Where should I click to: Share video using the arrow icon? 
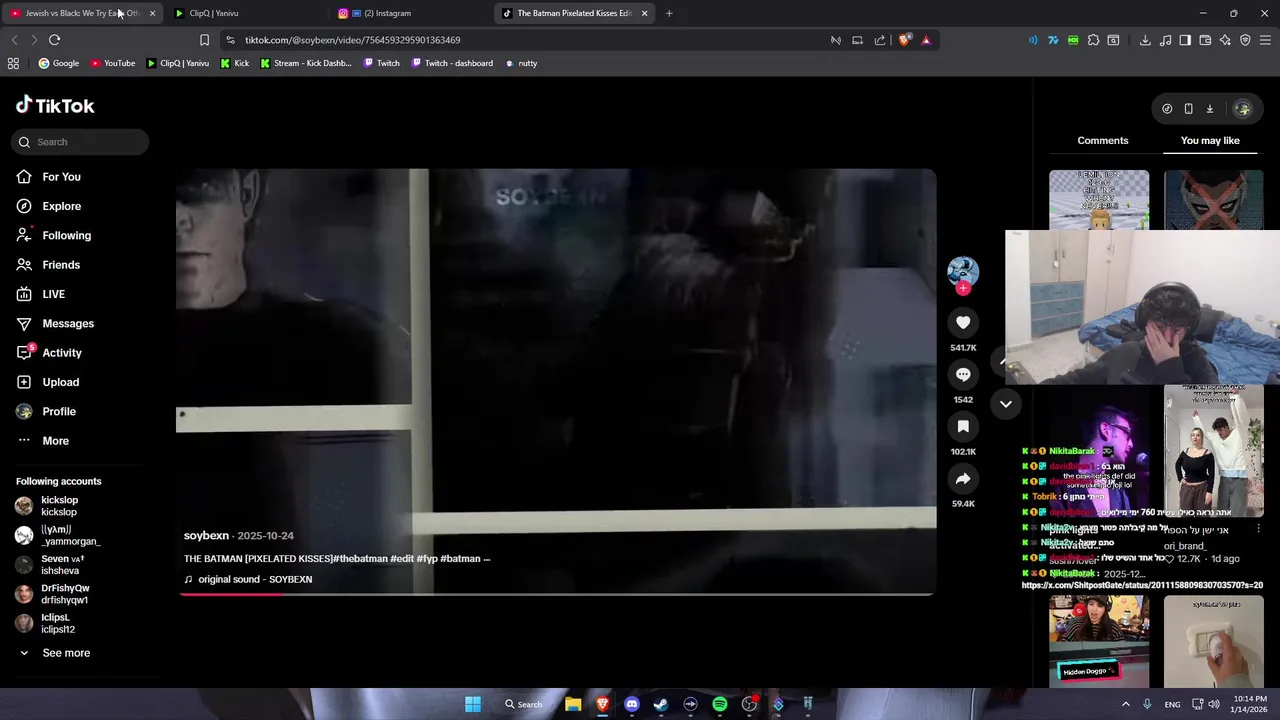tap(963, 478)
